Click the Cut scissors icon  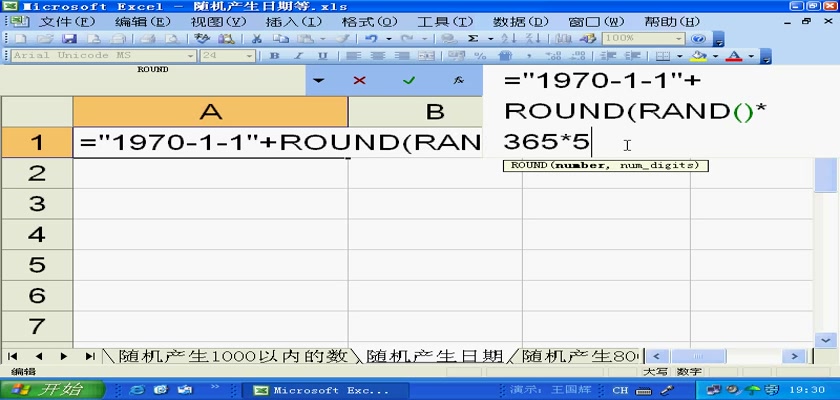256,38
